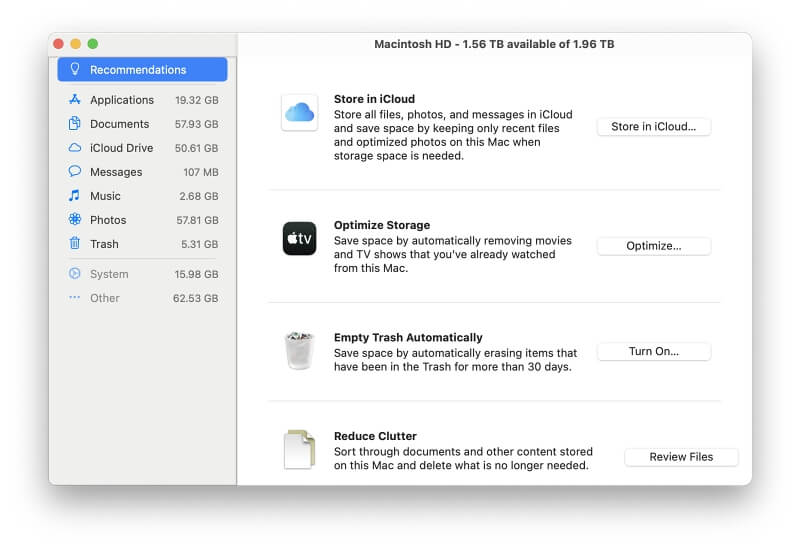The image size is (800, 549).
Task: Click the 107 MB Messages size
Action: (201, 172)
